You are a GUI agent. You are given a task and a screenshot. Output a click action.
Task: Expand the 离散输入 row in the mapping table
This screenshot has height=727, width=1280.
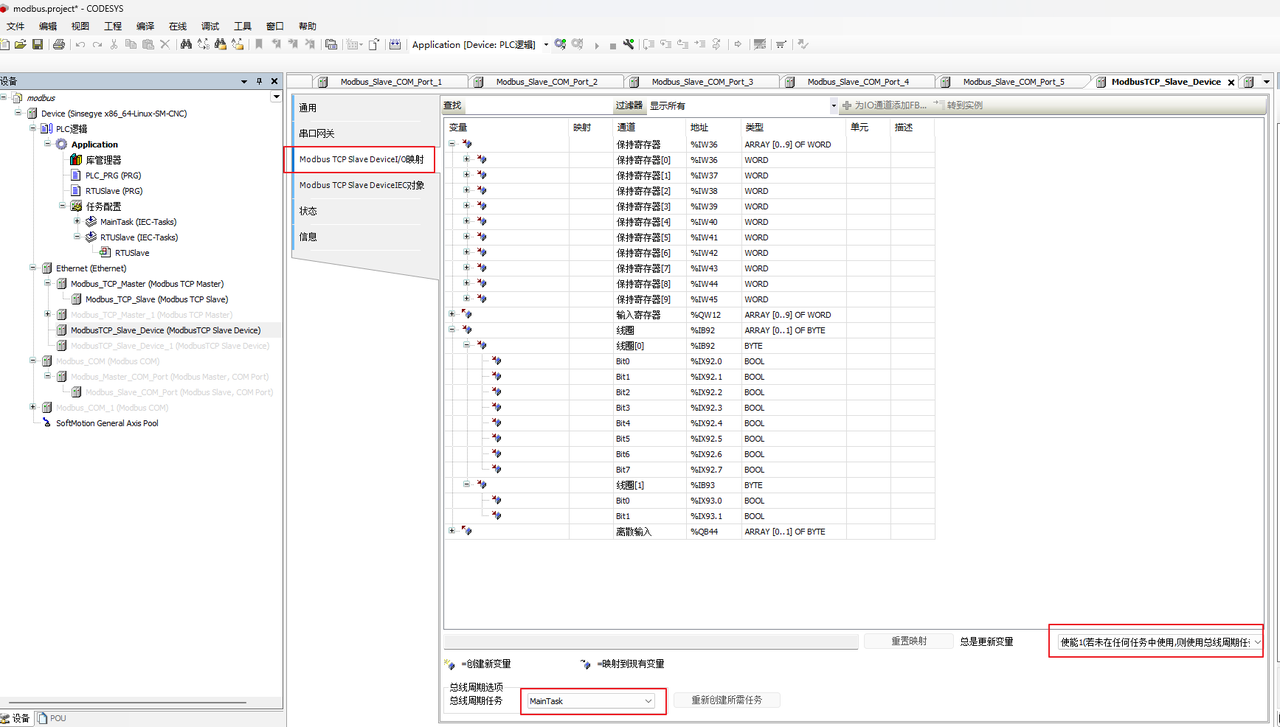pos(452,531)
